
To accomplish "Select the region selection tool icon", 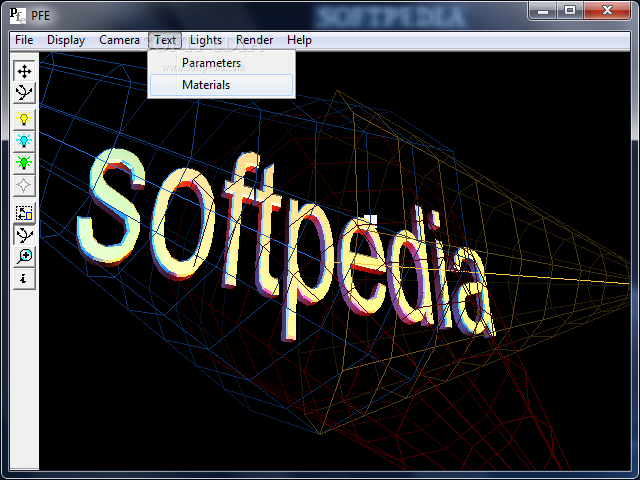I will coord(24,213).
